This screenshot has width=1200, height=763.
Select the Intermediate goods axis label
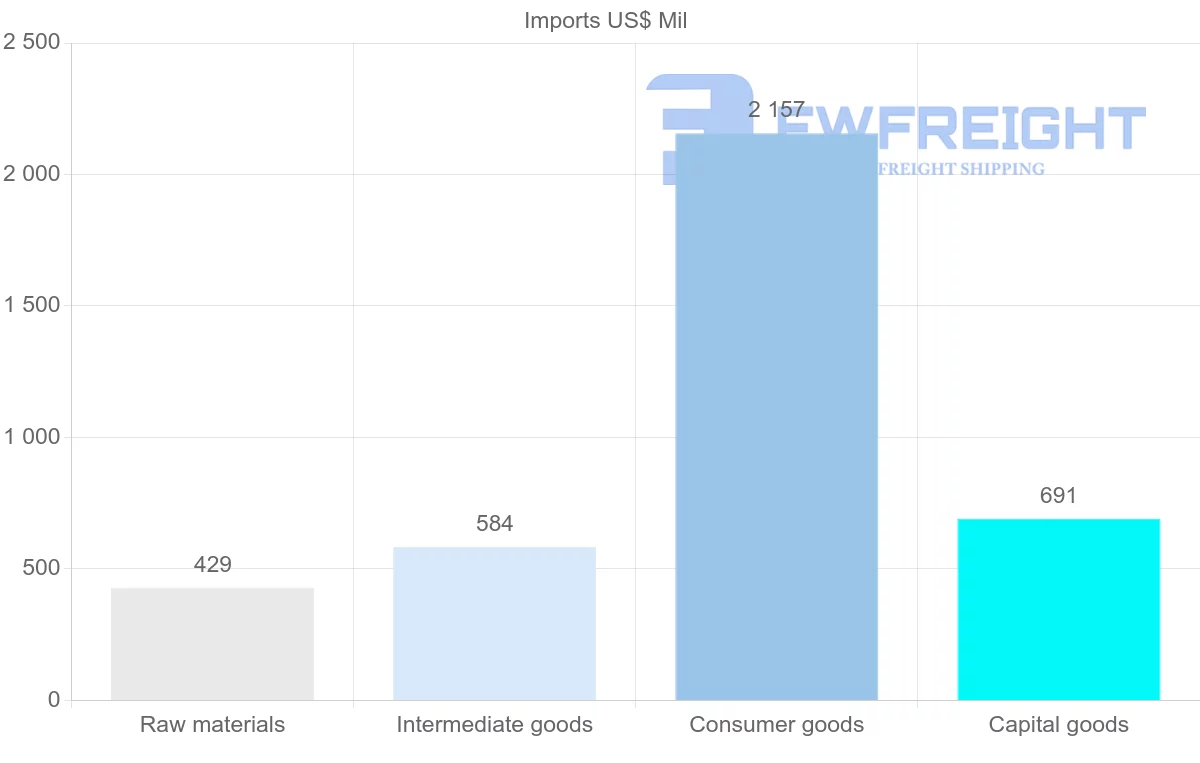point(494,725)
